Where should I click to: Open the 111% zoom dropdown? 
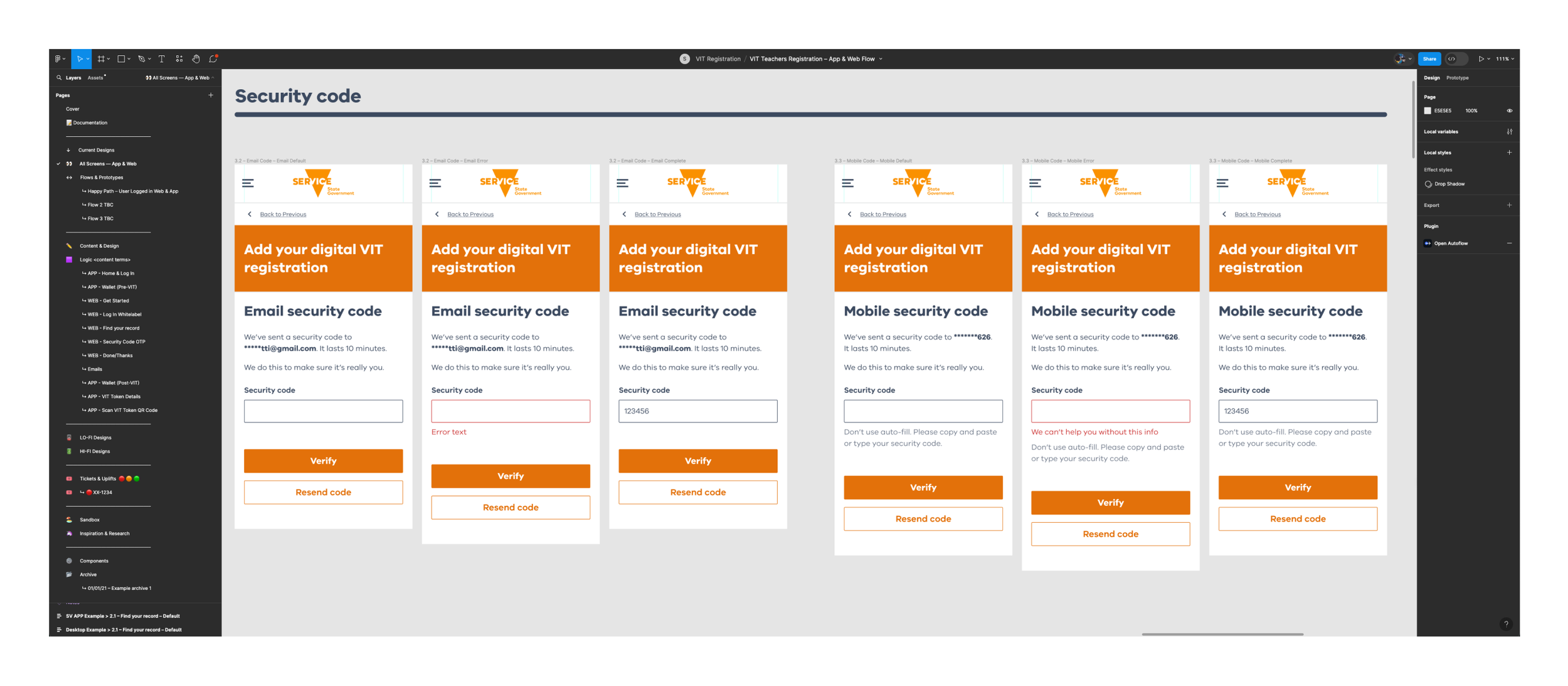click(1505, 59)
